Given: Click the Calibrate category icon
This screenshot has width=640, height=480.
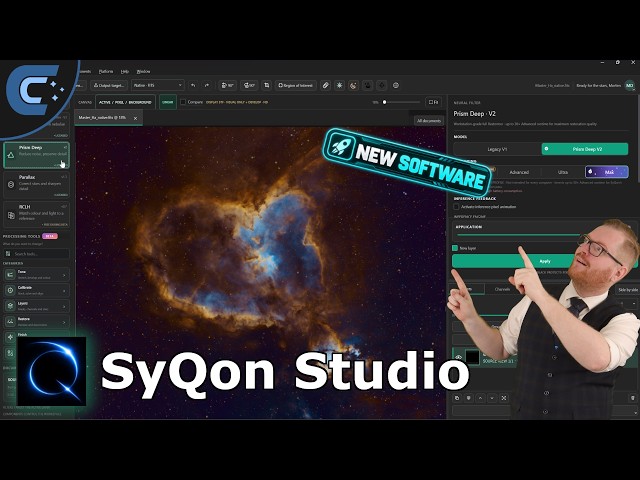Looking at the screenshot, I should point(10,290).
